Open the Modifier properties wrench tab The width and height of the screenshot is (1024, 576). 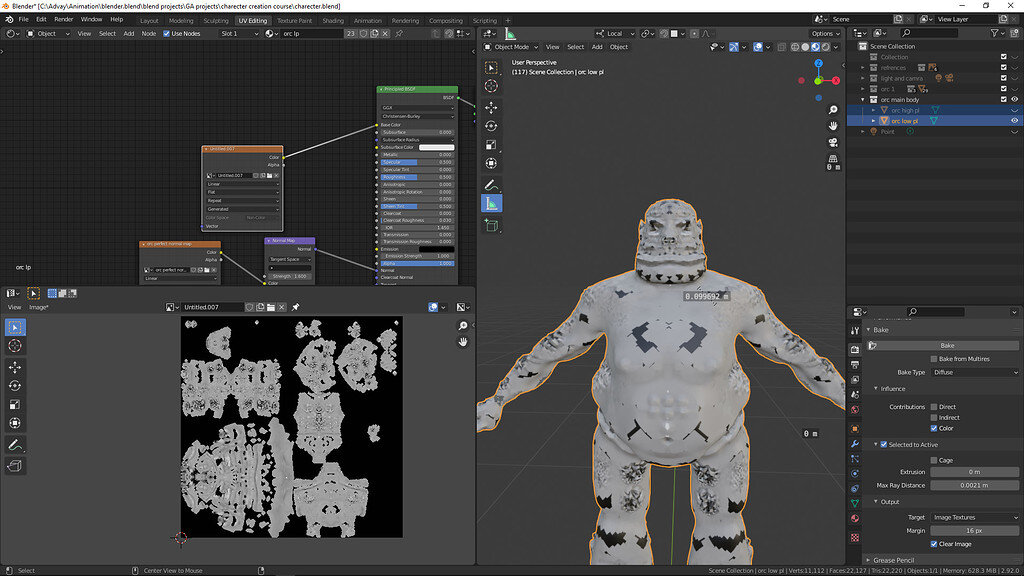[855, 443]
